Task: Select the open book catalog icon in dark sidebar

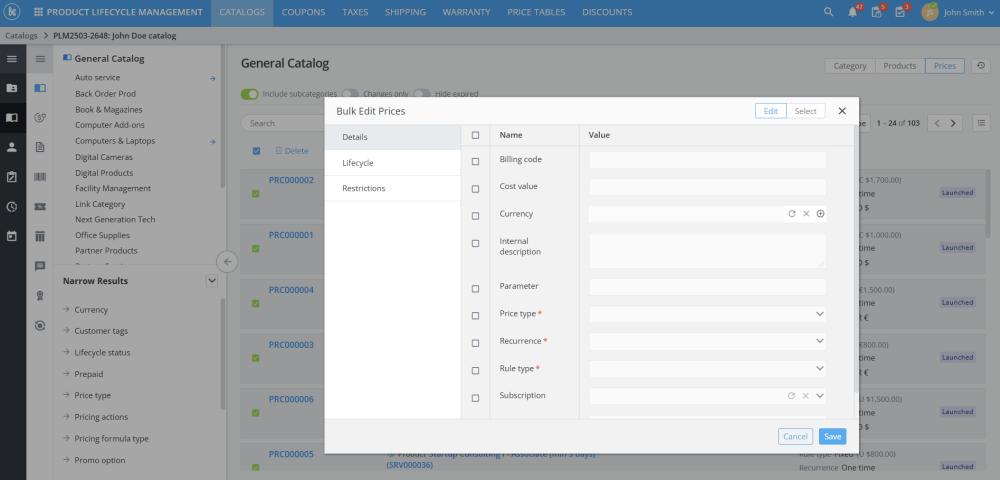Action: coord(11,118)
